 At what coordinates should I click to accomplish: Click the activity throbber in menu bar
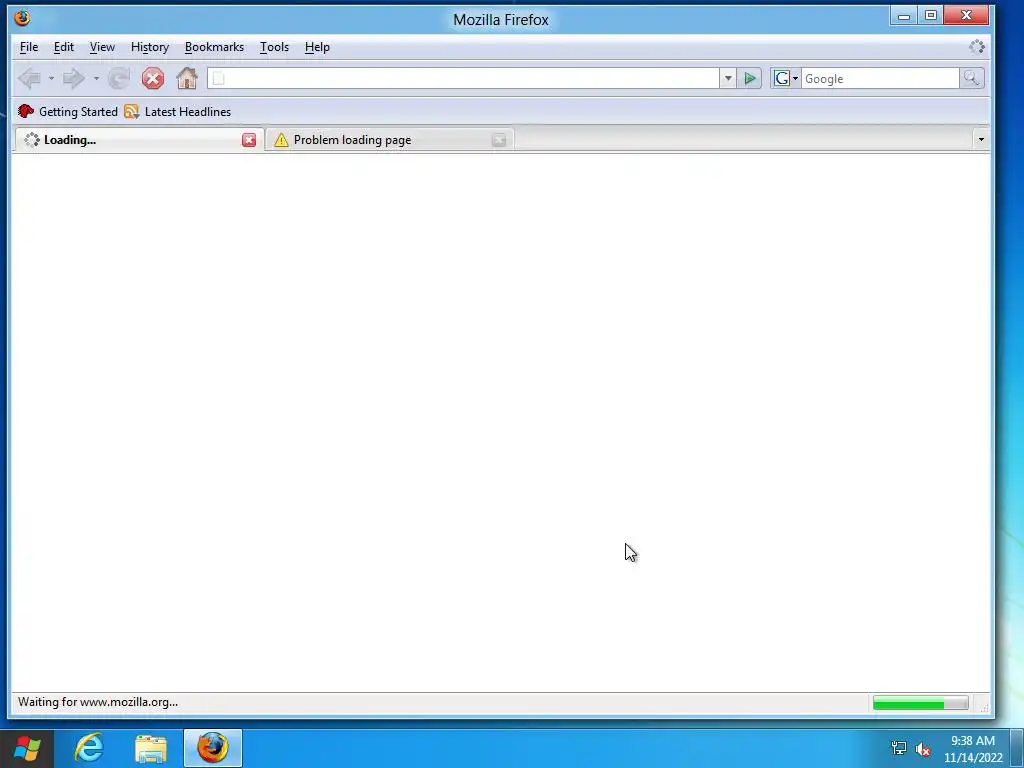click(977, 47)
